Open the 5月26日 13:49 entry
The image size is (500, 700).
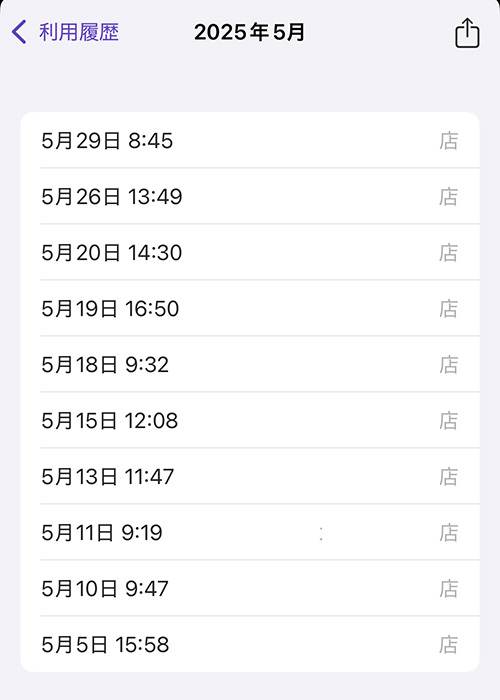(250, 196)
